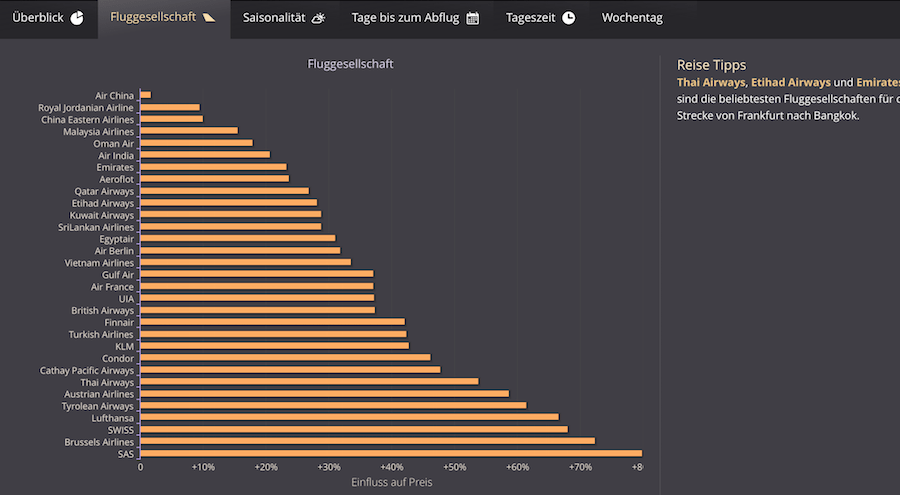Click the Einfluss auf Preis axis label
This screenshot has width=900, height=495.
point(391,482)
